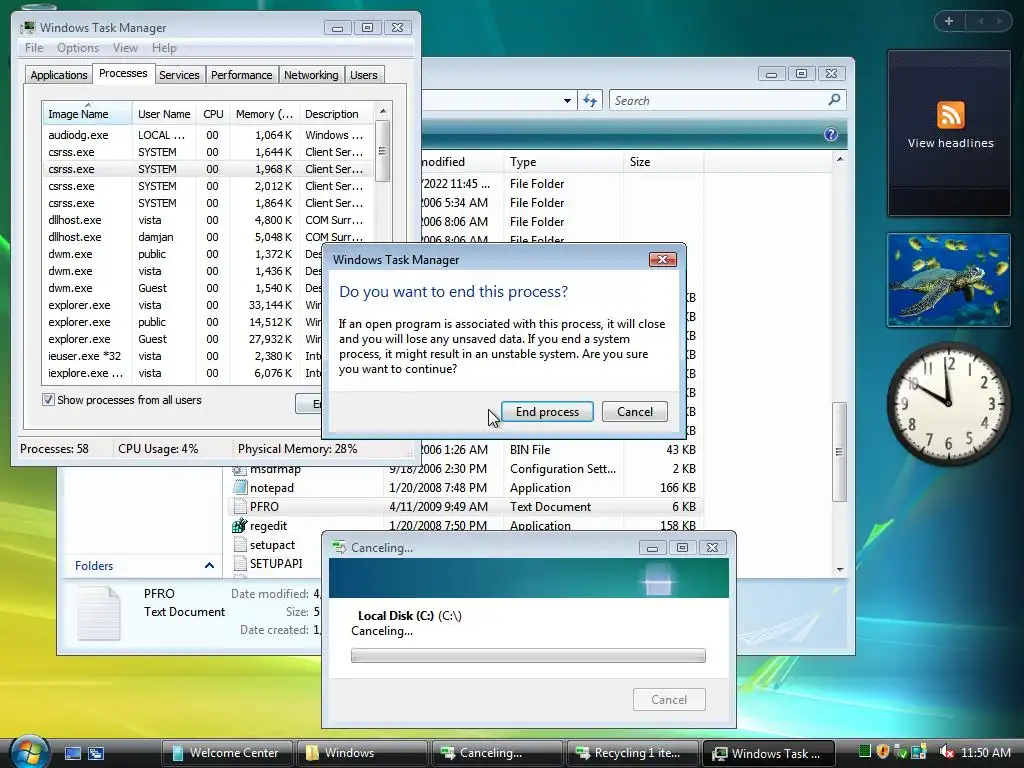Click the green Task Manager CPU tray icon

point(865,752)
